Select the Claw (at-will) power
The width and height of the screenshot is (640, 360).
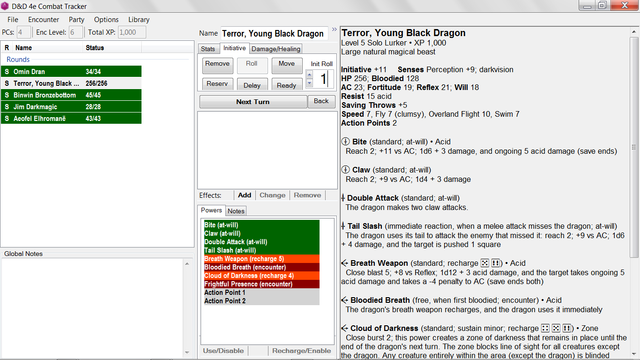click(262, 233)
